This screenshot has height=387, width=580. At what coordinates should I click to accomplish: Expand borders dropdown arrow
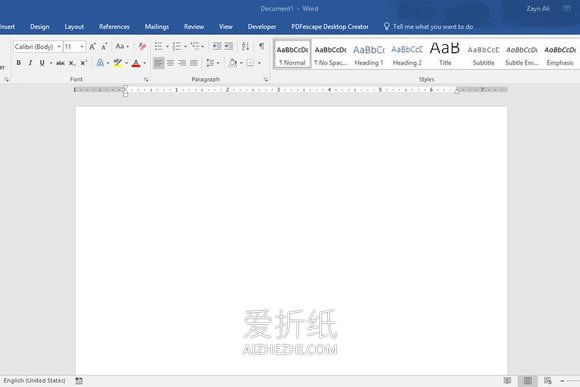[x=259, y=63]
